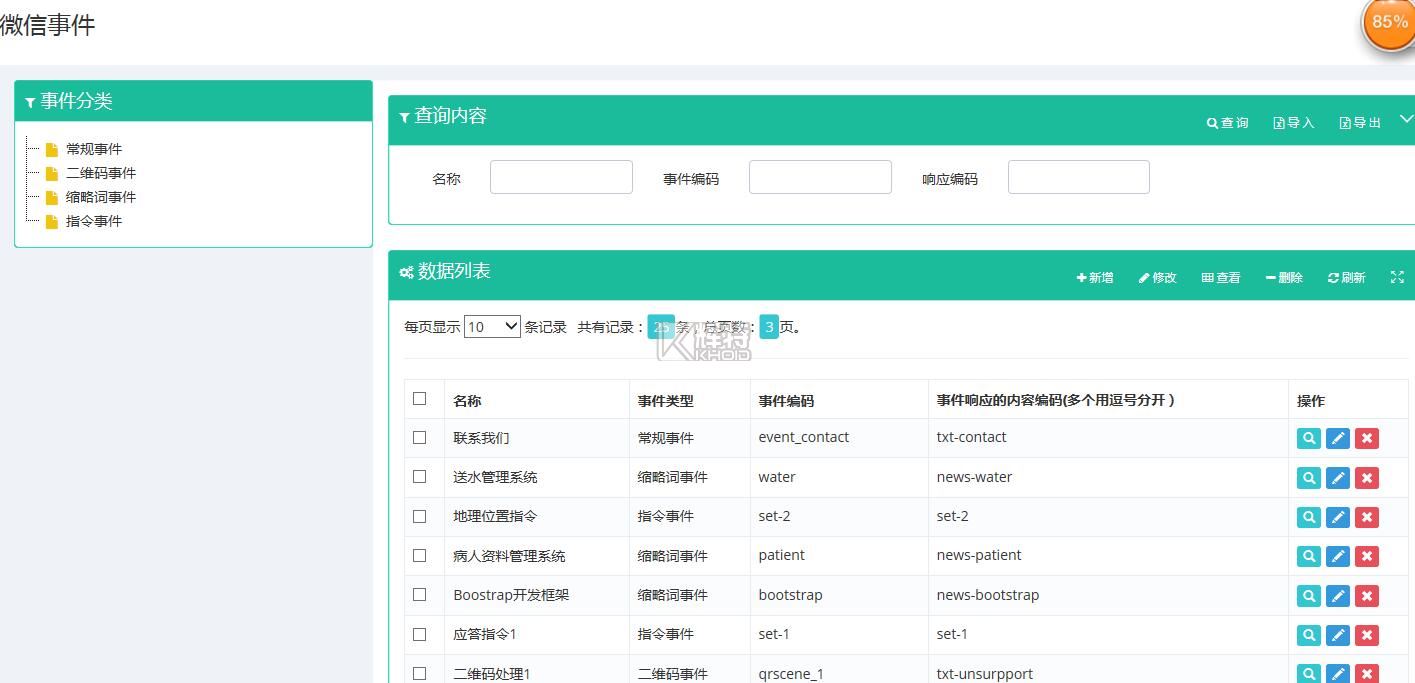Open the 每页显示 records-per-page dropdown

tap(492, 327)
